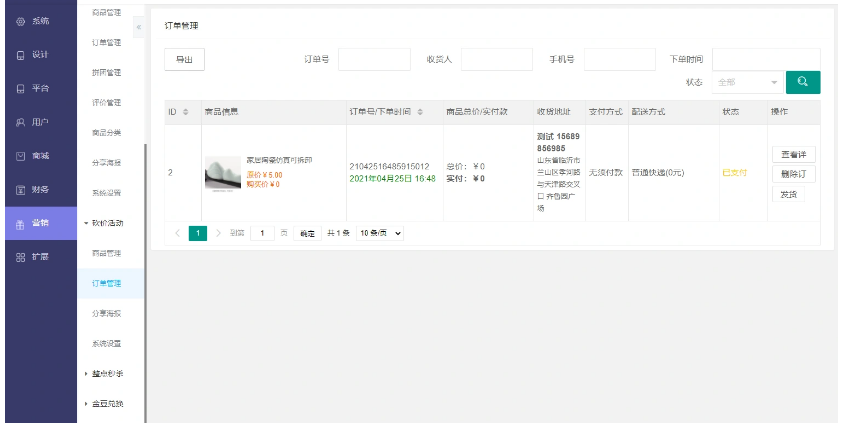Viewport: 852px width, 423px height.
Task: Open 评价管理 in the submenu
Action: pos(106,103)
